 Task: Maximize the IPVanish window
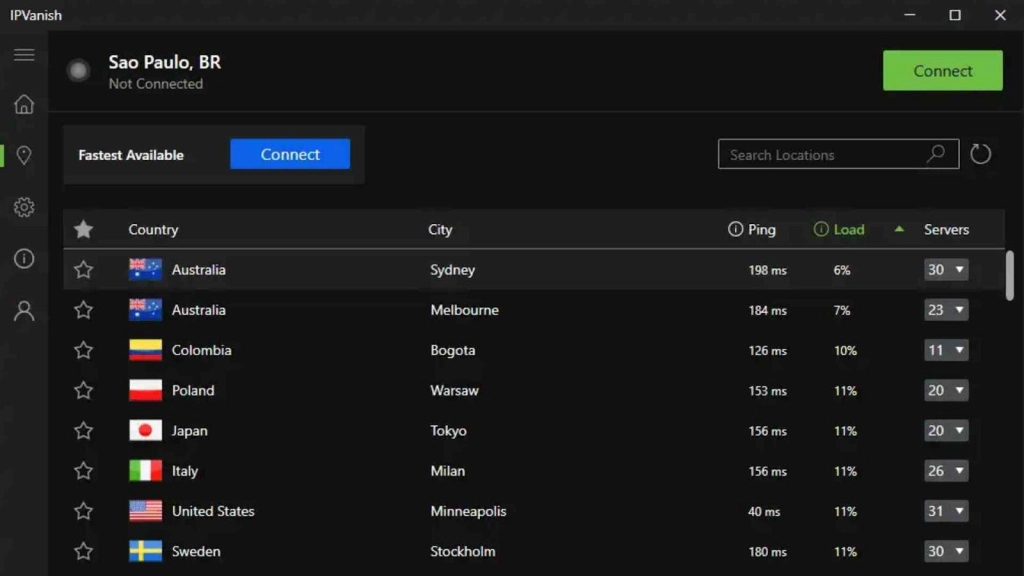955,15
